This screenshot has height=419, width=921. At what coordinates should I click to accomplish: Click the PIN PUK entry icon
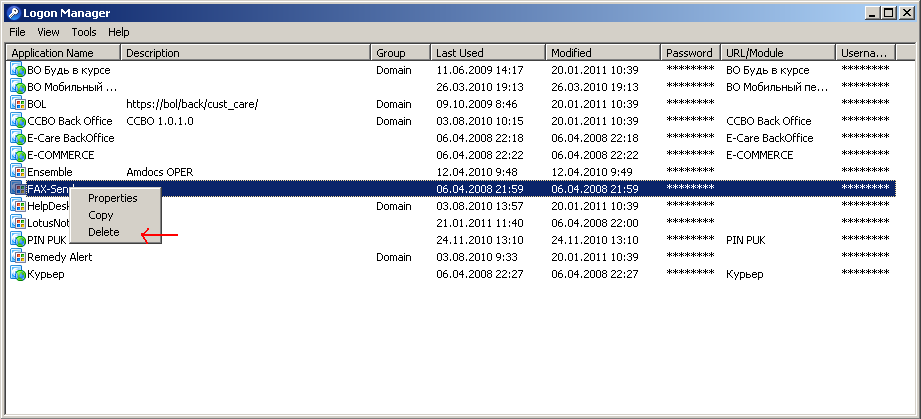18,240
